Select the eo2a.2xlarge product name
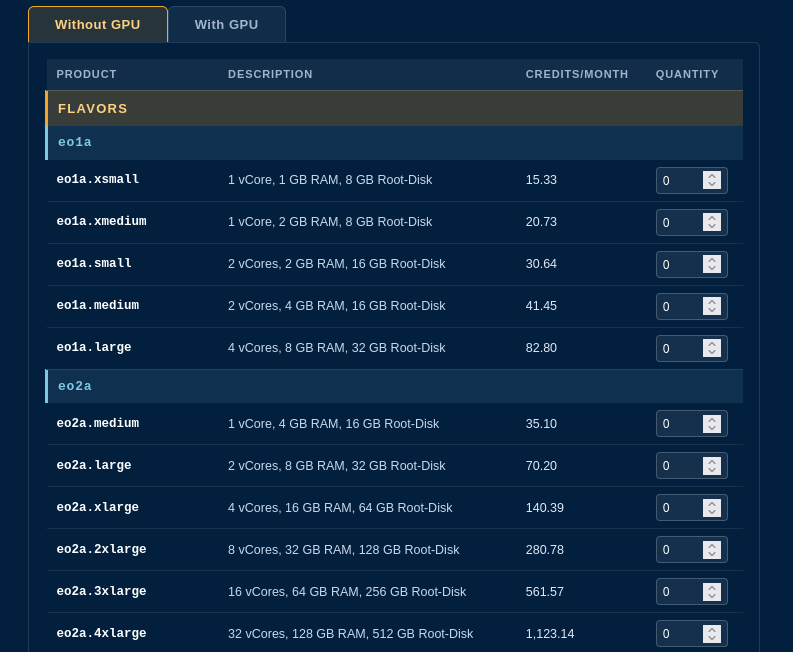793x652 pixels. click(x=101, y=549)
